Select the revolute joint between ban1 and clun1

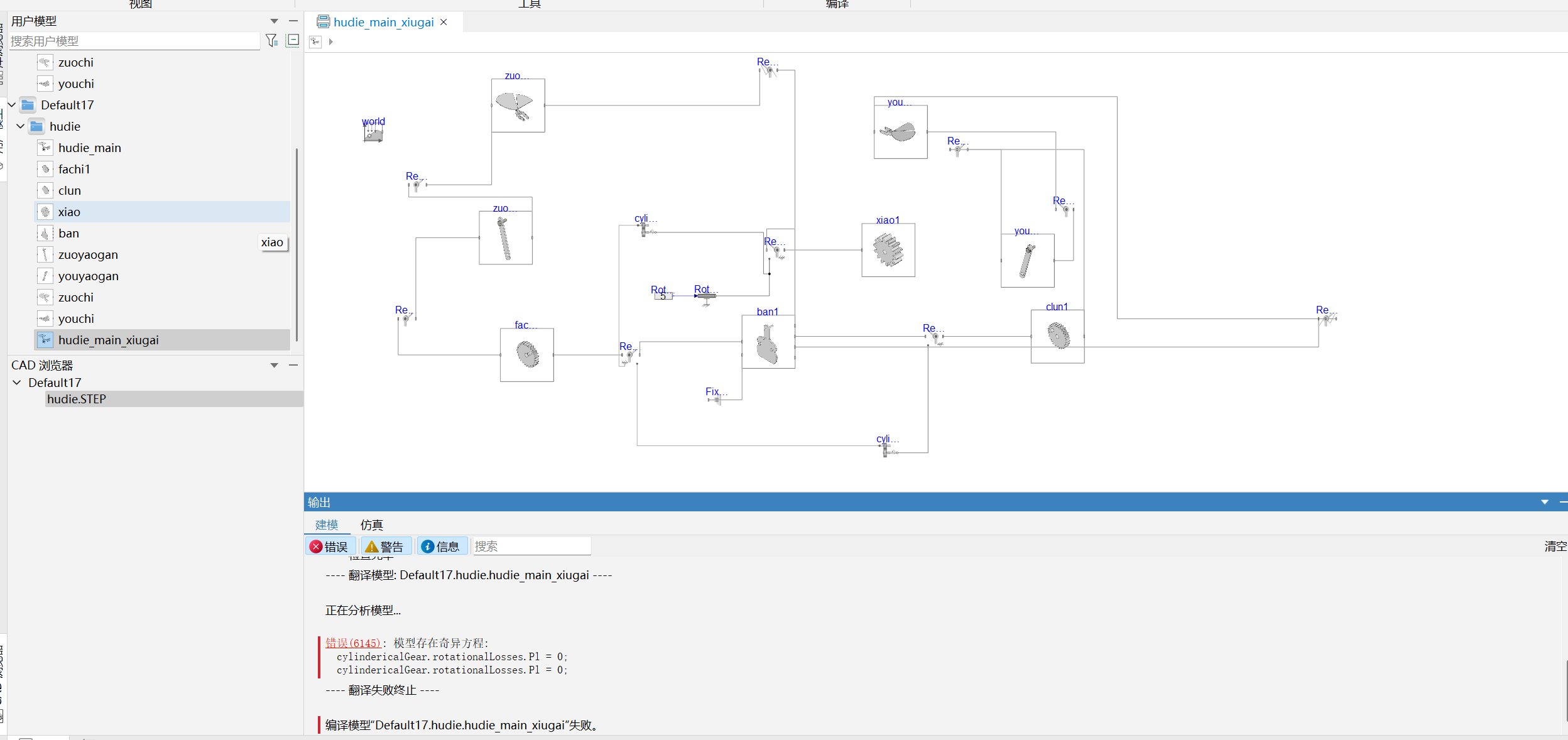coord(935,337)
